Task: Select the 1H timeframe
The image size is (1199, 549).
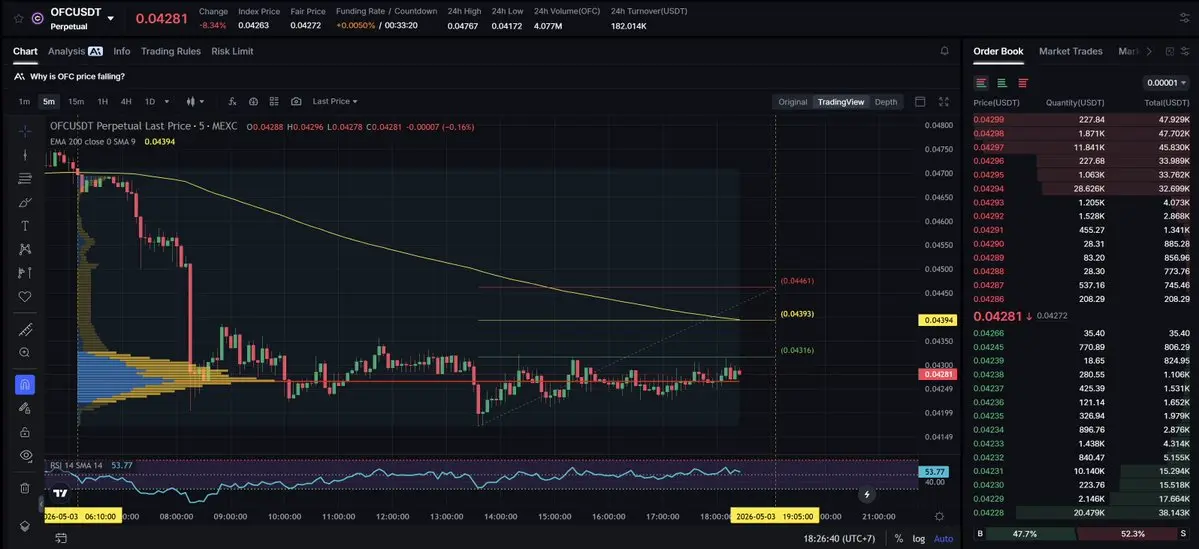Action: coord(102,102)
